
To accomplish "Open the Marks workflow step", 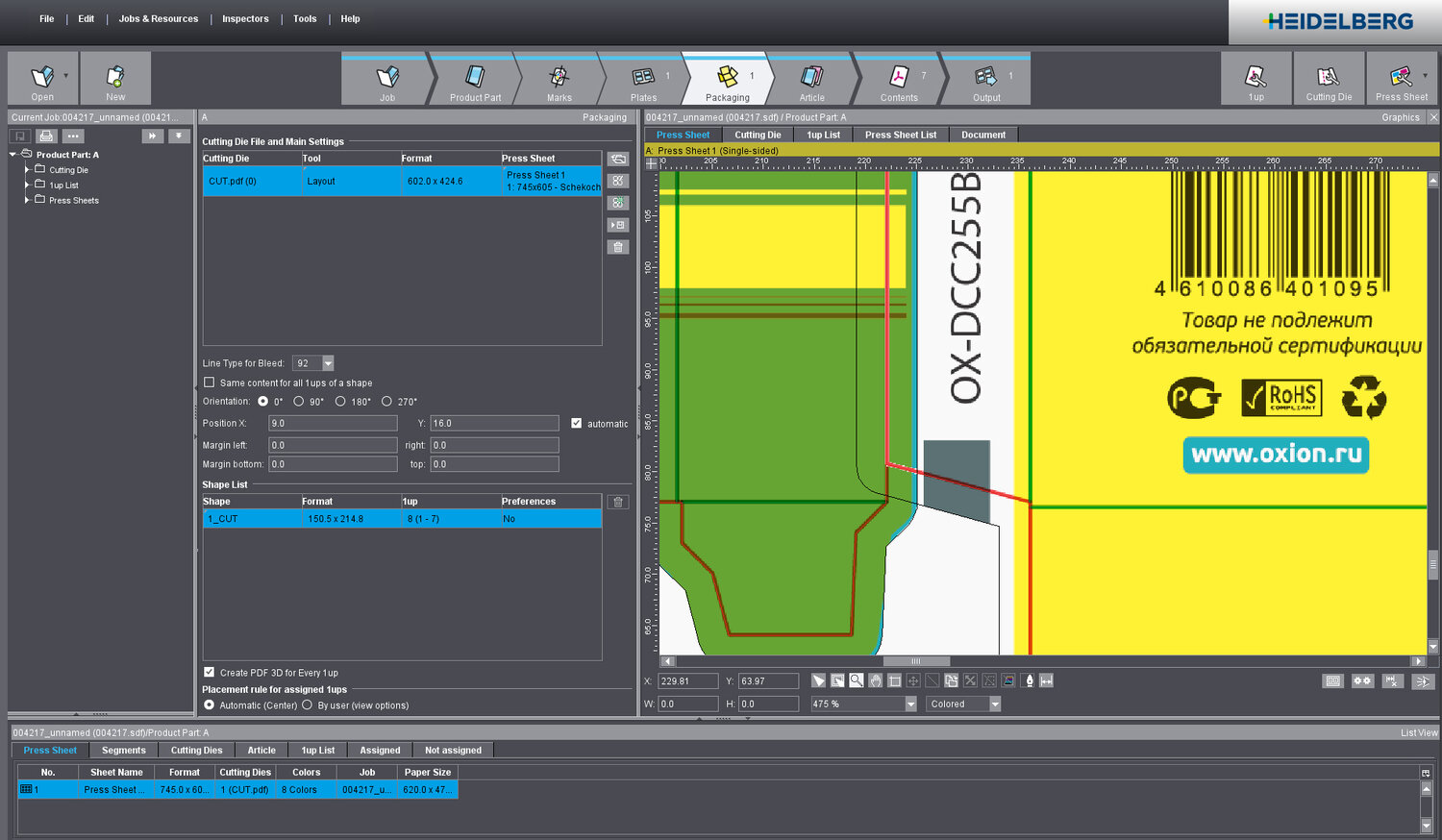I will coord(559,79).
